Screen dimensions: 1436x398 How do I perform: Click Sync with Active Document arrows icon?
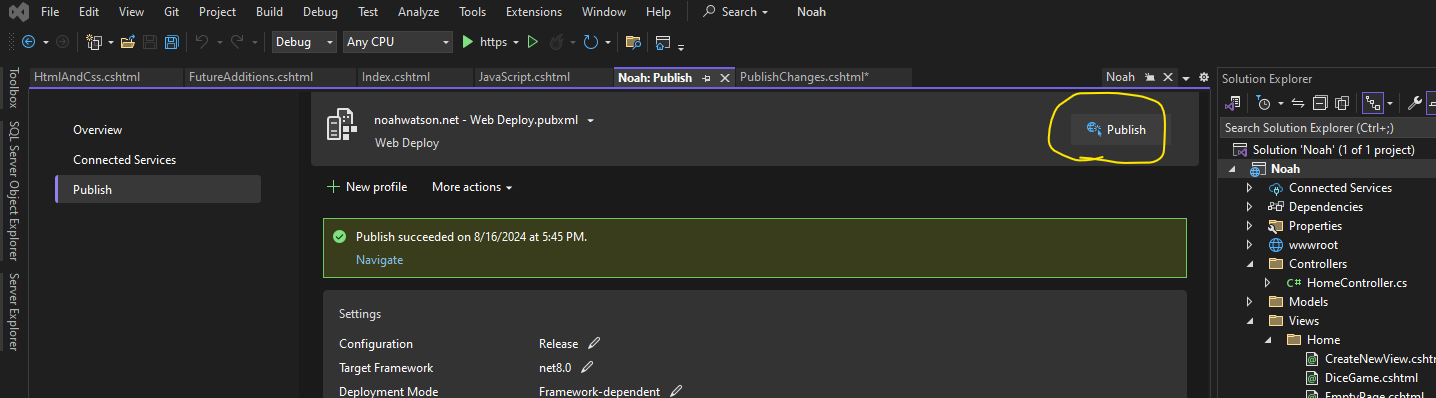1298,102
